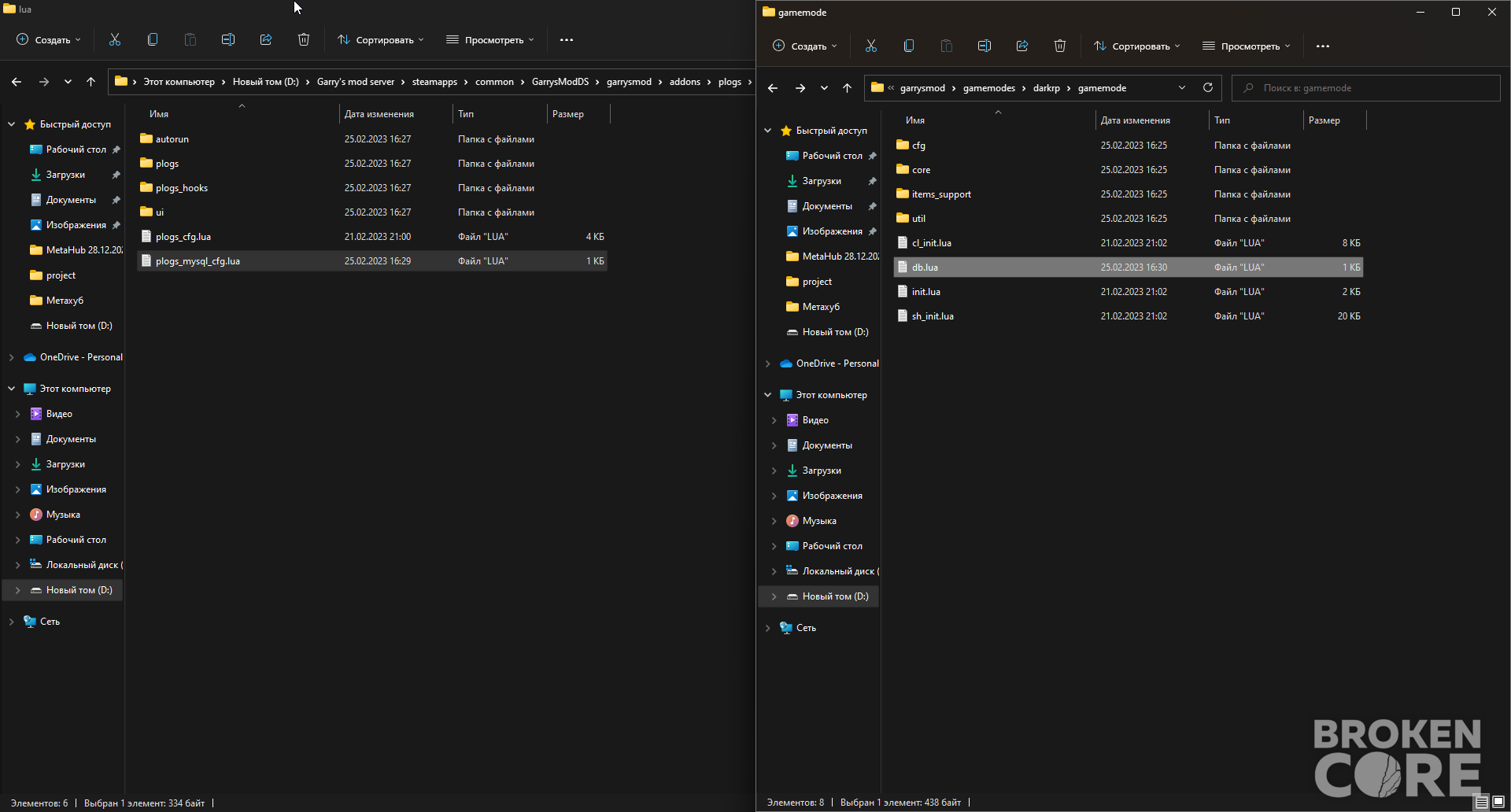
Task: Open the address bar history dropdown in gamemode window
Action: [1182, 87]
